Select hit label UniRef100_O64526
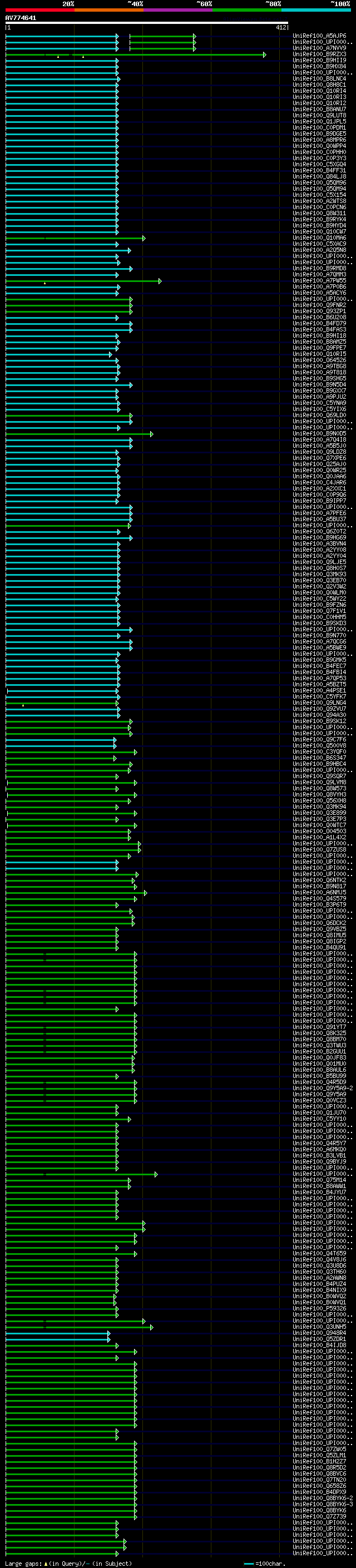The width and height of the screenshot is (356, 1568). coord(319,360)
